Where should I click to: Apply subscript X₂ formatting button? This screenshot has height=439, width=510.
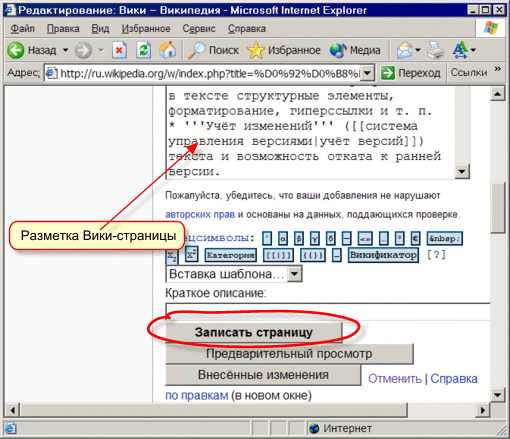172,256
